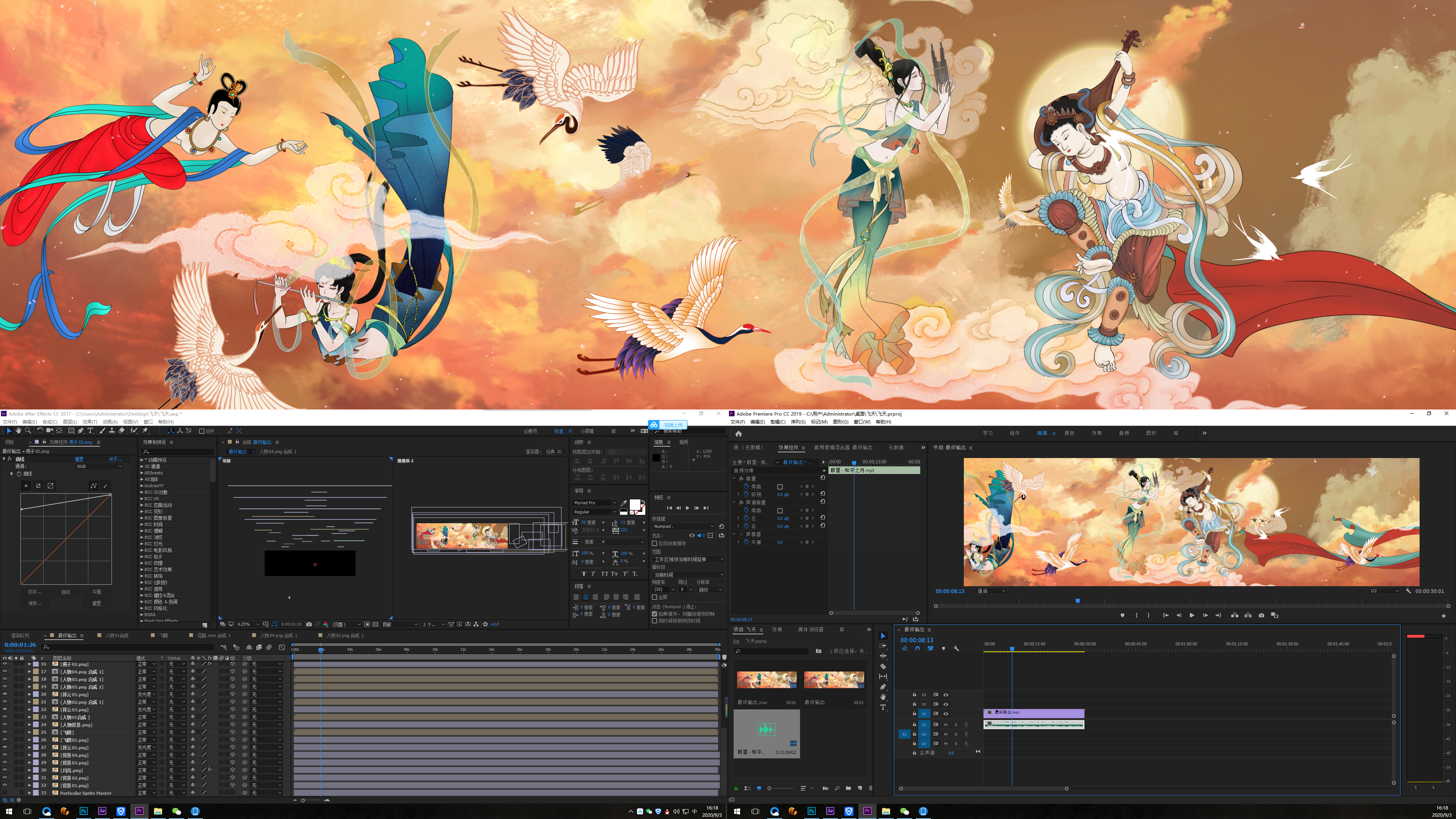The width and height of the screenshot is (1456, 819).
Task: Solo the A2 audio track
Action: click(956, 734)
